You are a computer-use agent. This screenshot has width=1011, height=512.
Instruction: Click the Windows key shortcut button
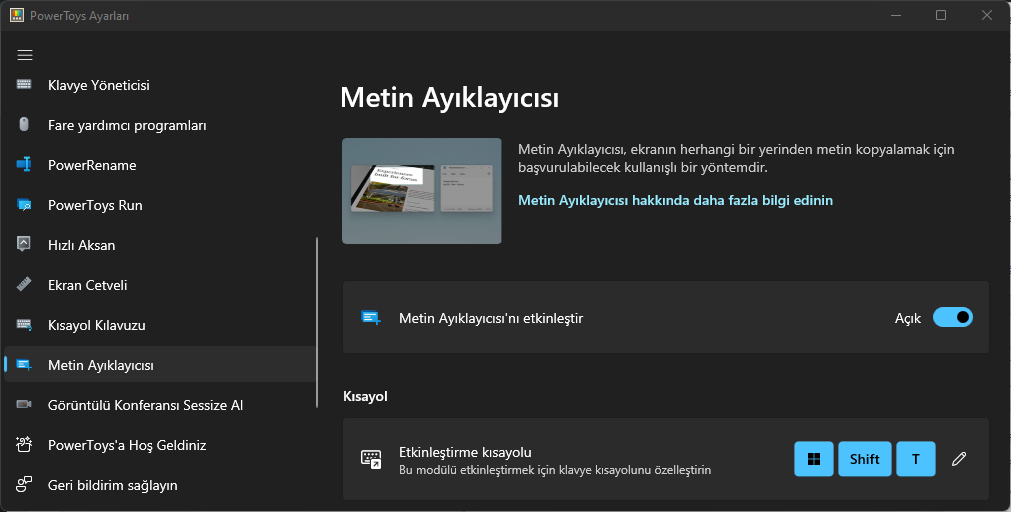pos(814,459)
